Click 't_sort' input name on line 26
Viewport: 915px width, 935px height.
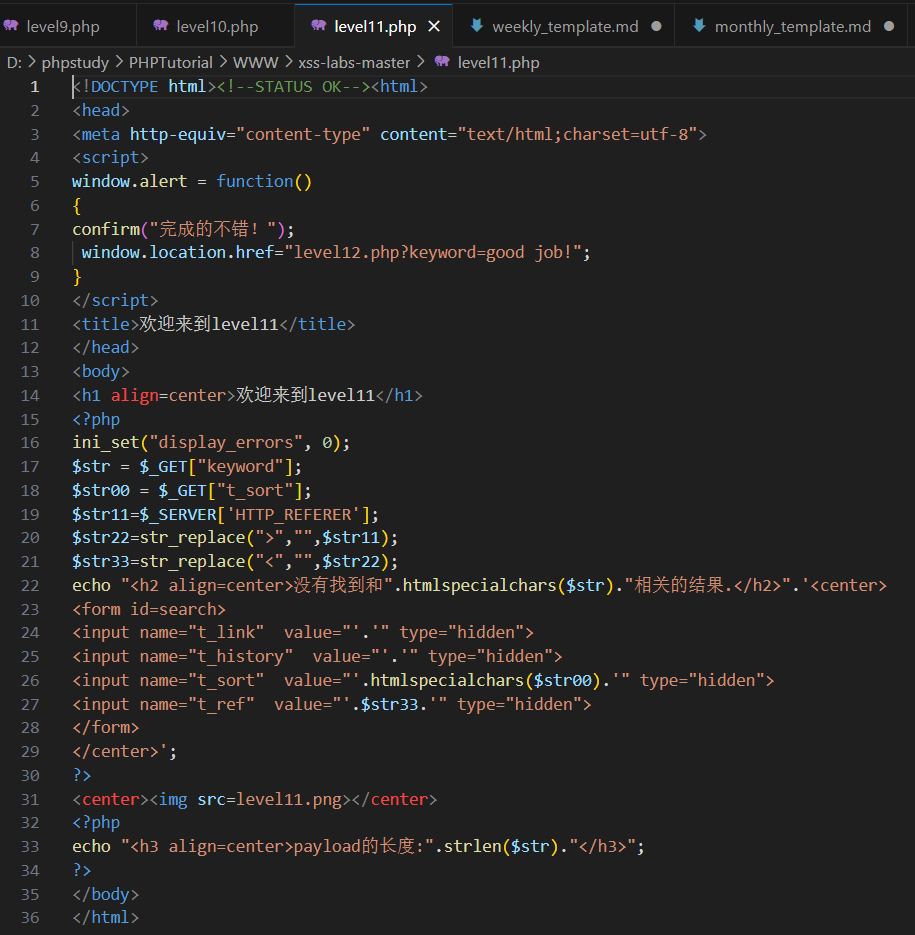(x=227, y=680)
